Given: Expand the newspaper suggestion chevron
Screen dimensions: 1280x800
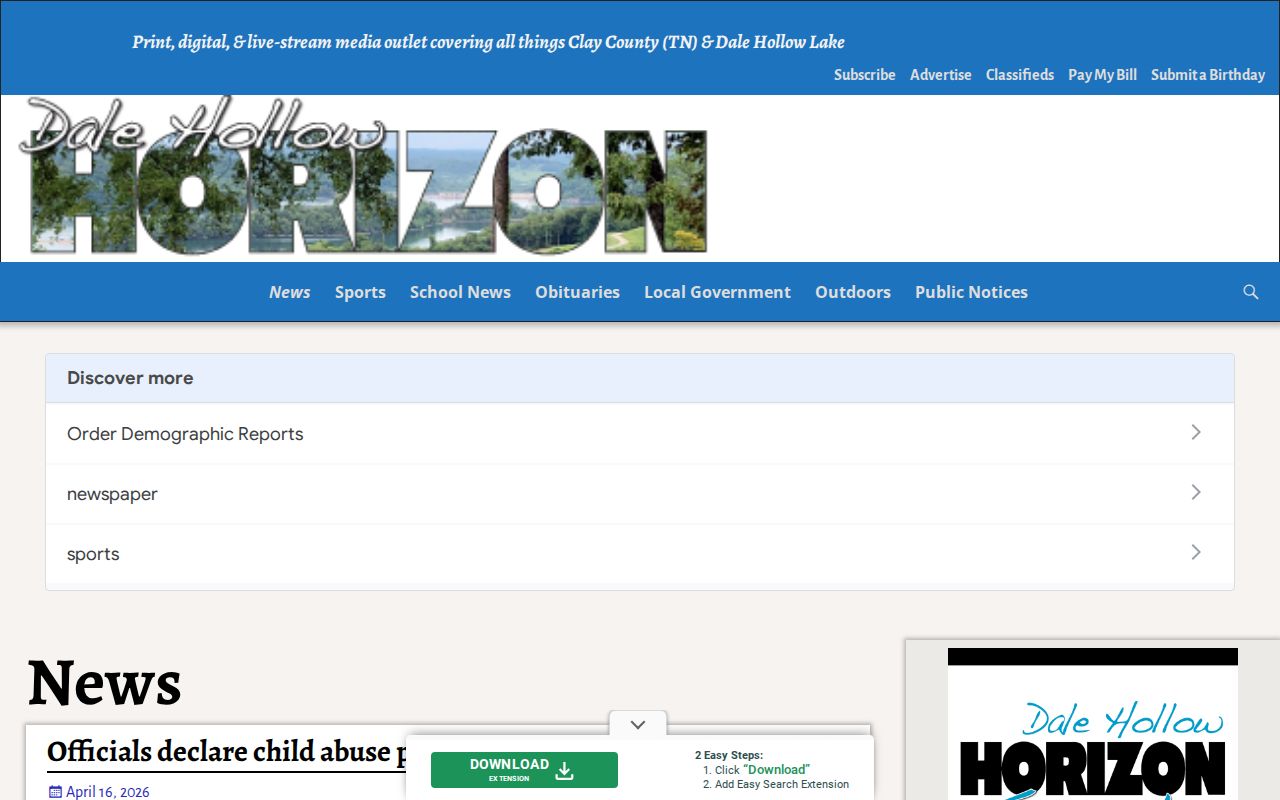Looking at the screenshot, I should coord(1196,492).
